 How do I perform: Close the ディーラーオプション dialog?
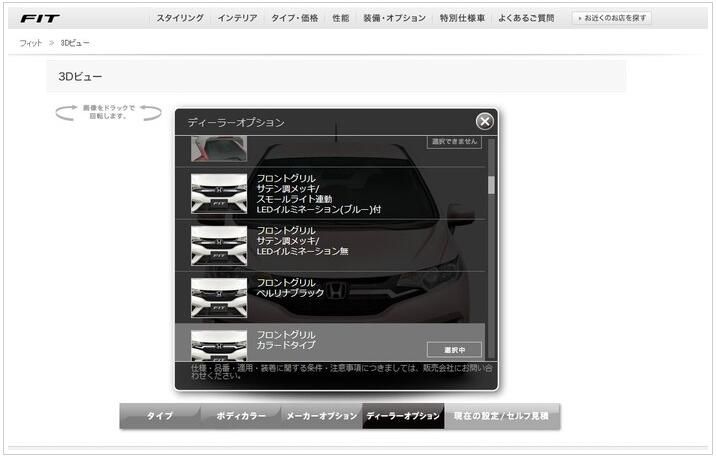click(484, 121)
